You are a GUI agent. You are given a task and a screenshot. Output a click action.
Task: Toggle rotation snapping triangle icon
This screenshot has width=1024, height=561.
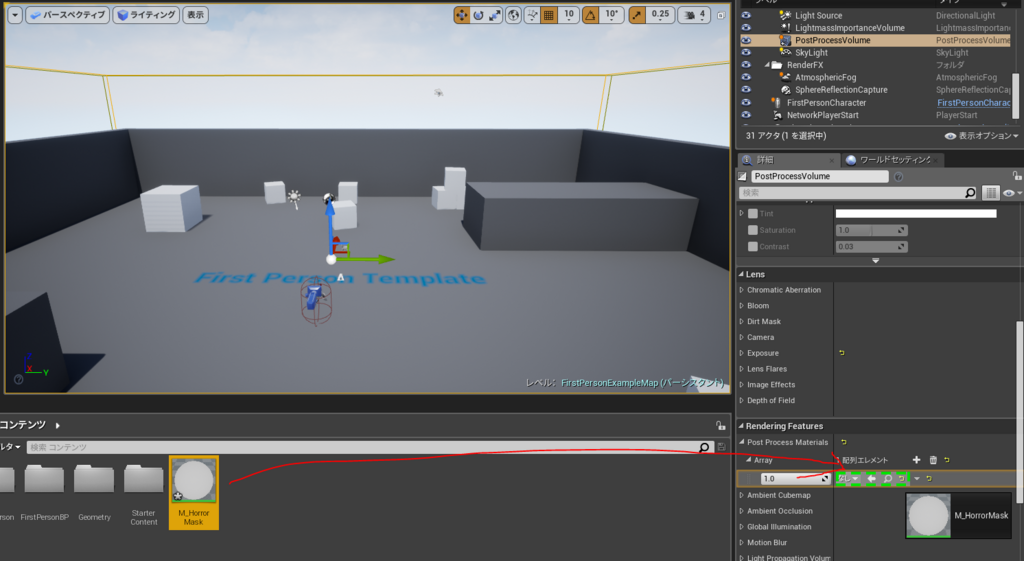point(590,15)
